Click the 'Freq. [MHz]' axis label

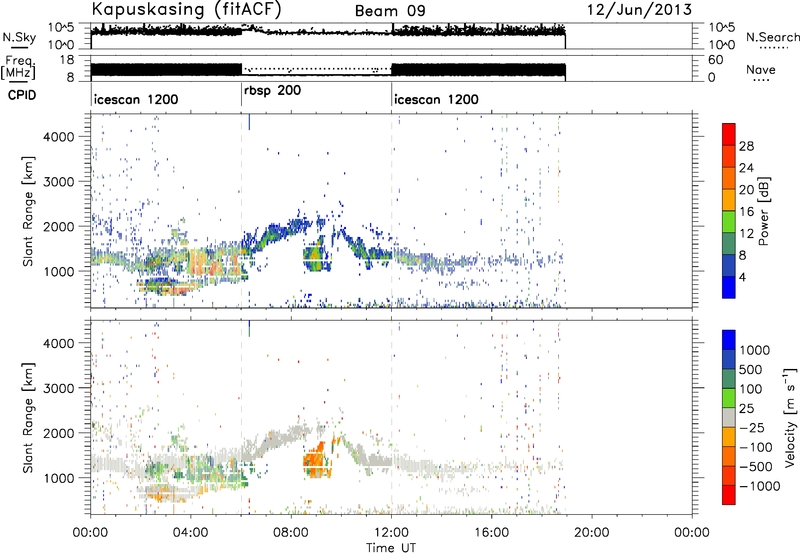pos(19,68)
